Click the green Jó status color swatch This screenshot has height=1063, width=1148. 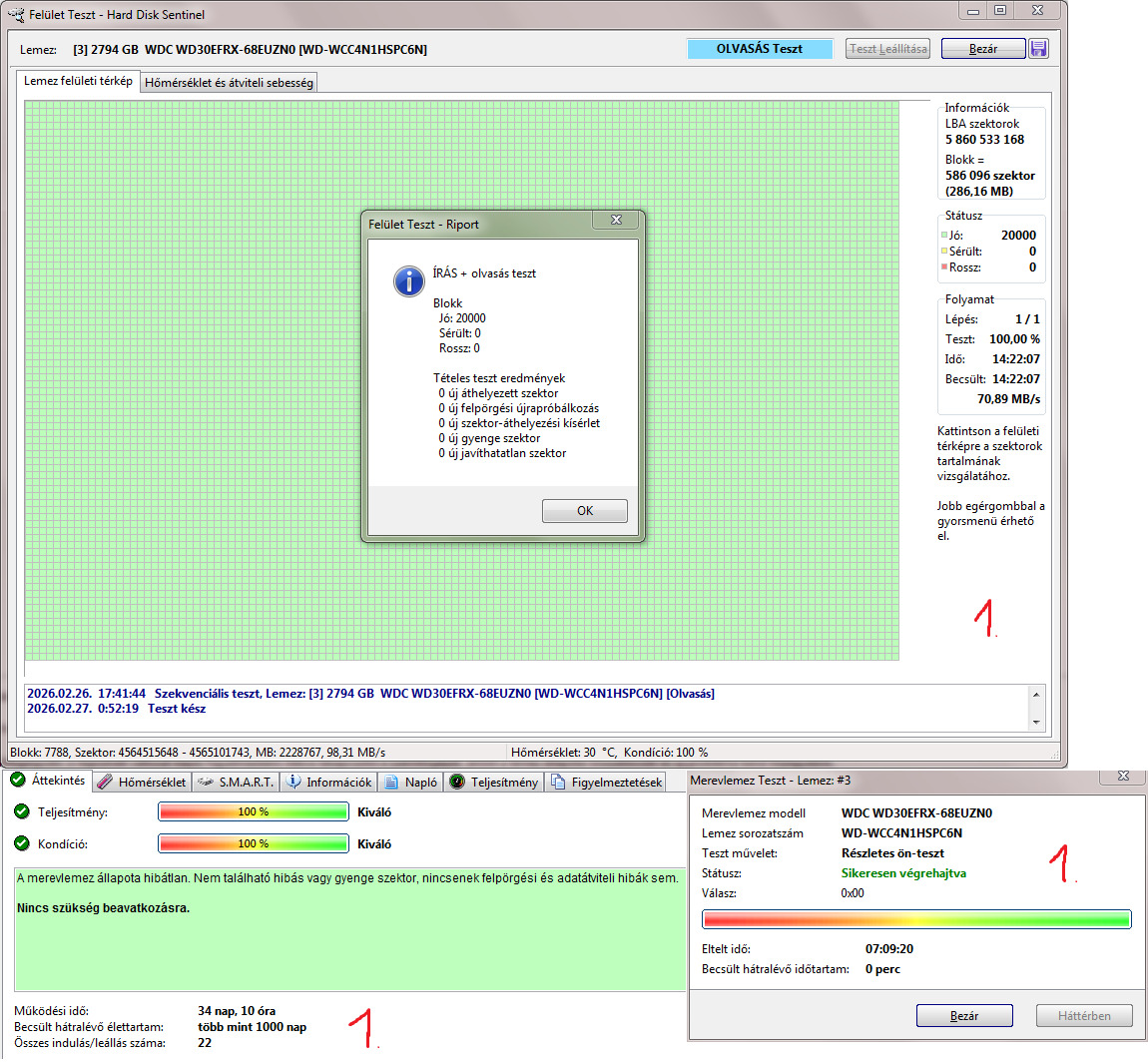[944, 235]
